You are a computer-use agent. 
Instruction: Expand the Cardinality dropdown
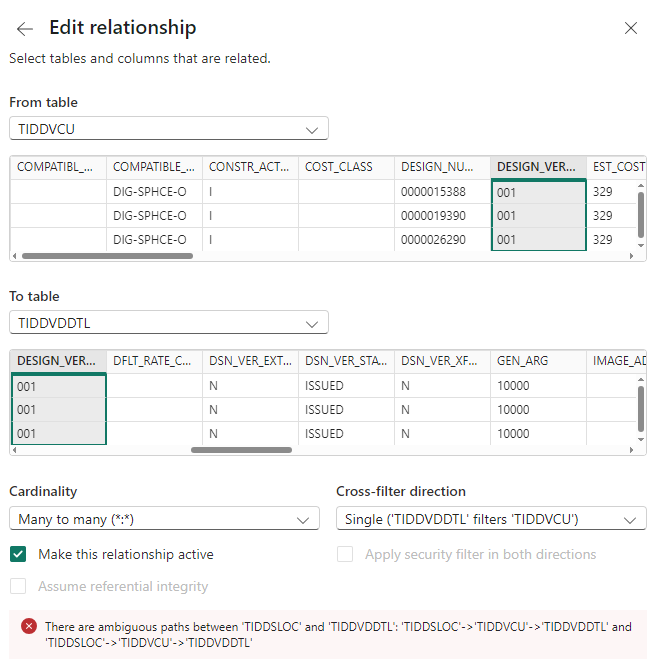164,519
